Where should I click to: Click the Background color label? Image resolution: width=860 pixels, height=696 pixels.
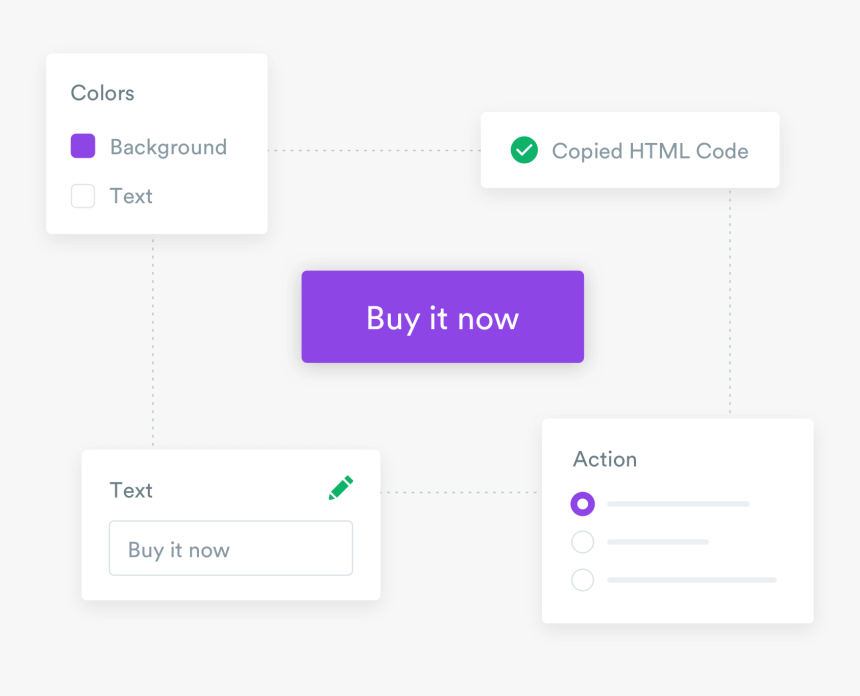coord(168,147)
